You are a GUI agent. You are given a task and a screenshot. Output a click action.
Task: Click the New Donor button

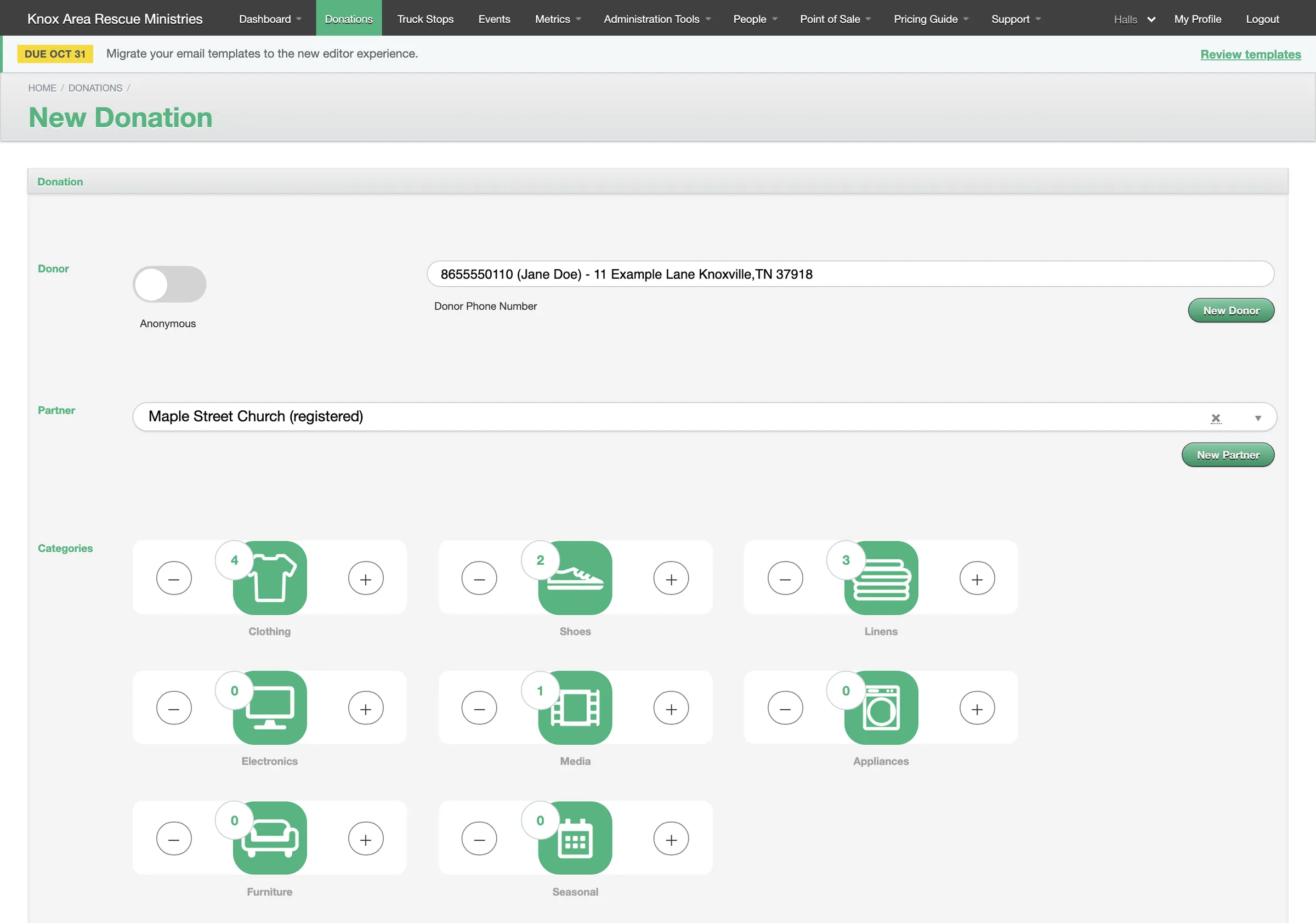pyautogui.click(x=1230, y=310)
